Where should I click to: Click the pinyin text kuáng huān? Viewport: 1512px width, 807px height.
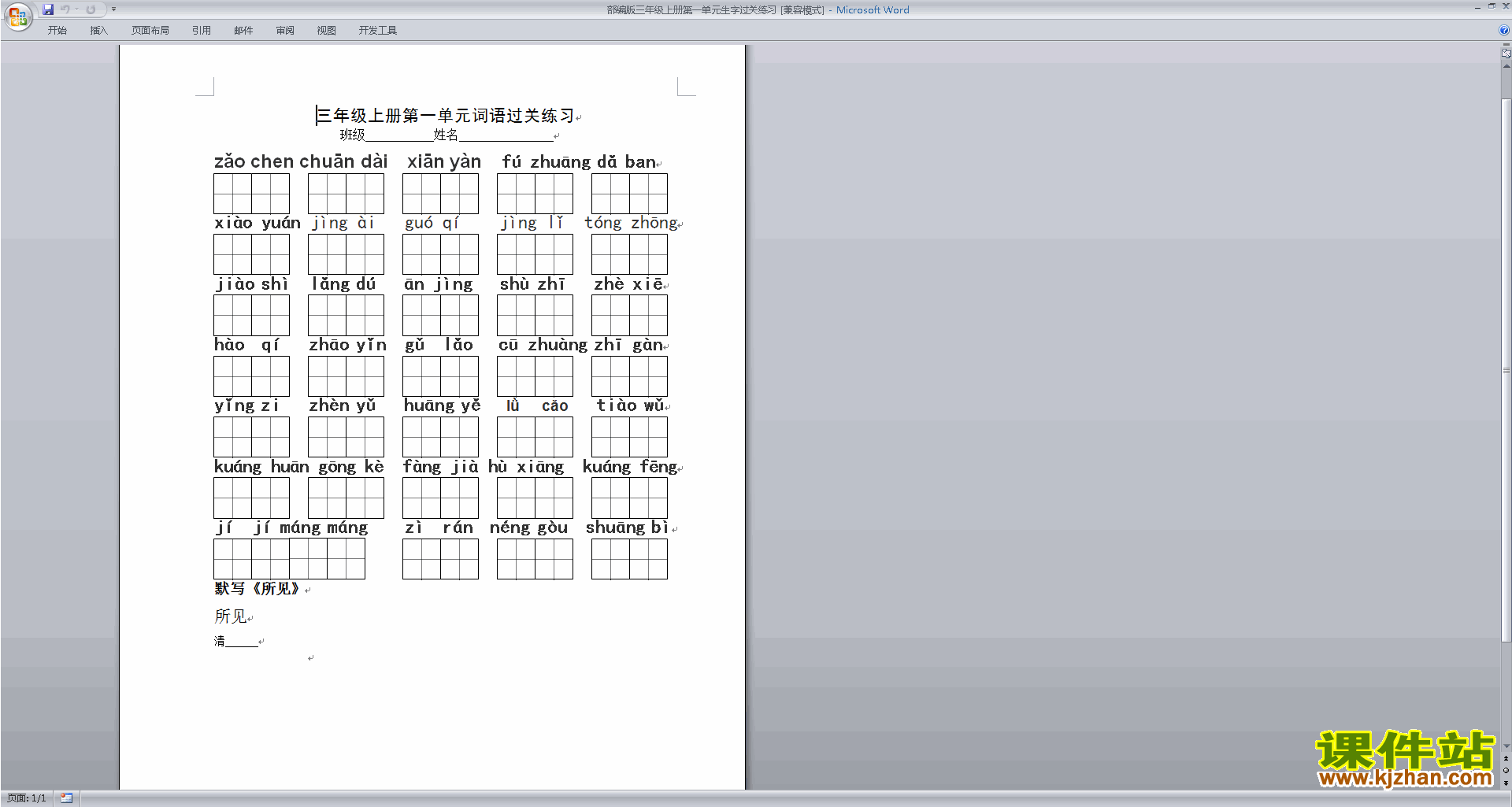point(261,466)
